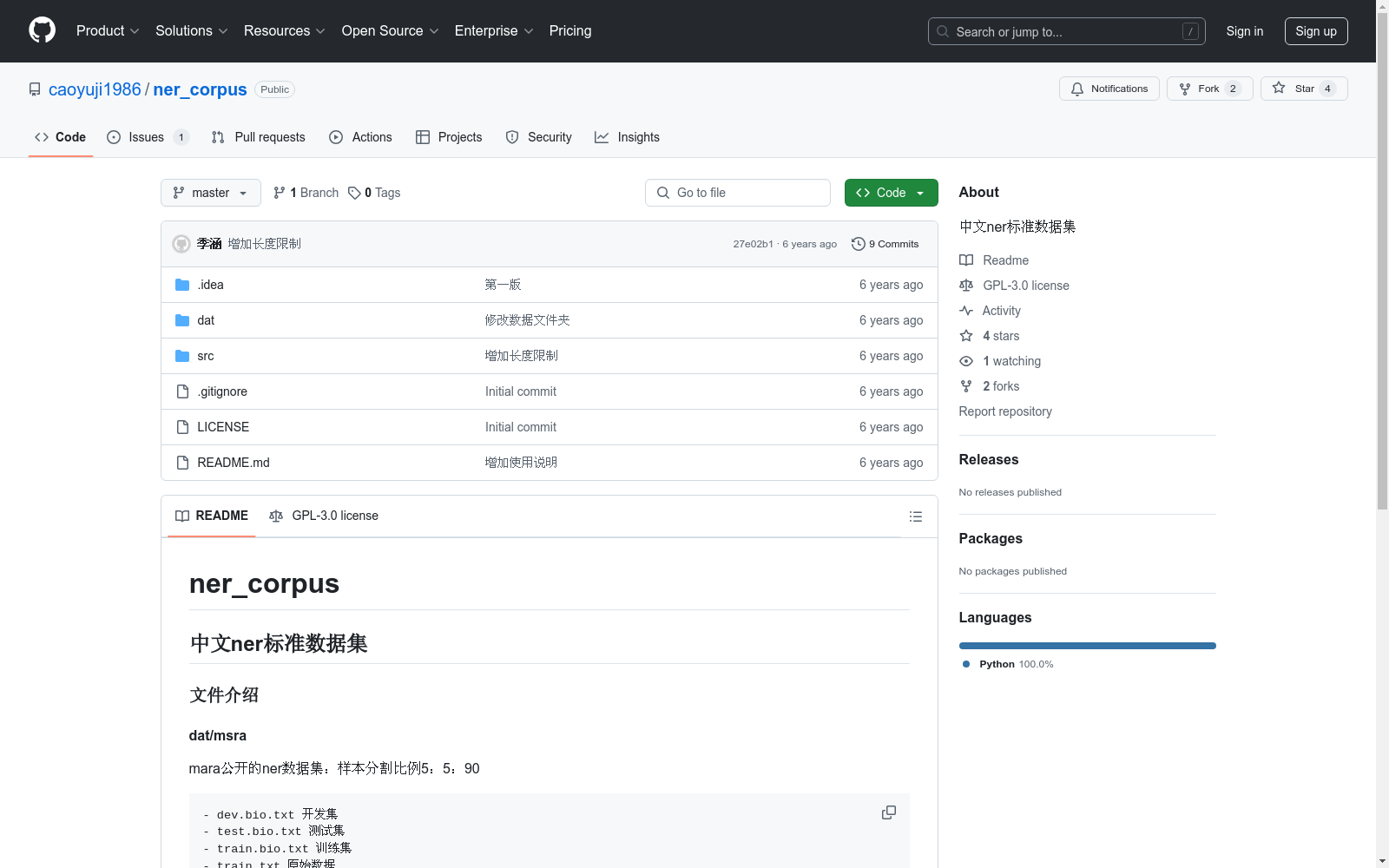Viewport: 1389px width, 868px height.
Task: Copy the code block with copy icon
Action: pyautogui.click(x=889, y=812)
